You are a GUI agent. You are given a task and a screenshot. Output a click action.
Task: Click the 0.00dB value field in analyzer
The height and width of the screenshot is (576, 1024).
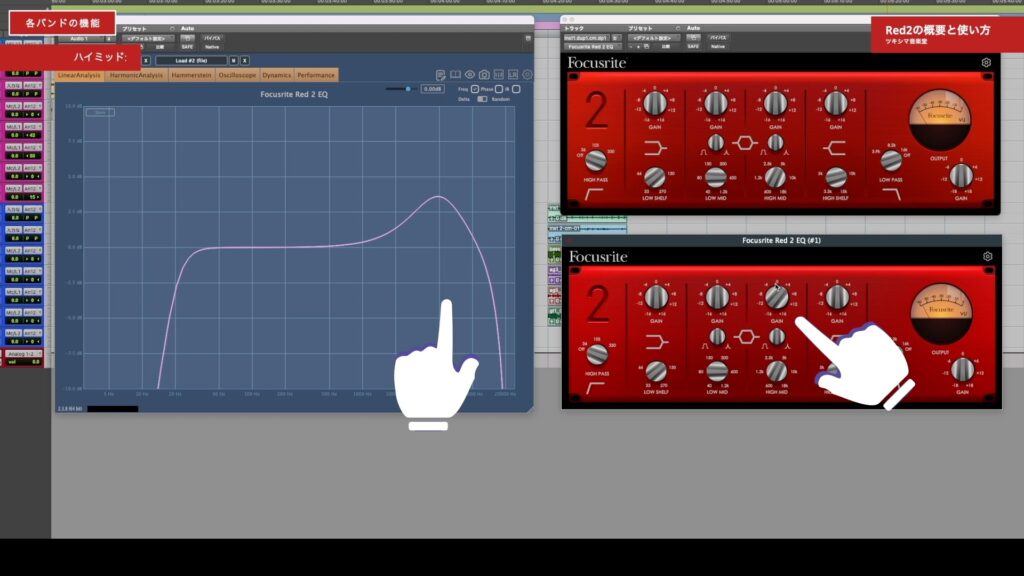click(x=432, y=89)
